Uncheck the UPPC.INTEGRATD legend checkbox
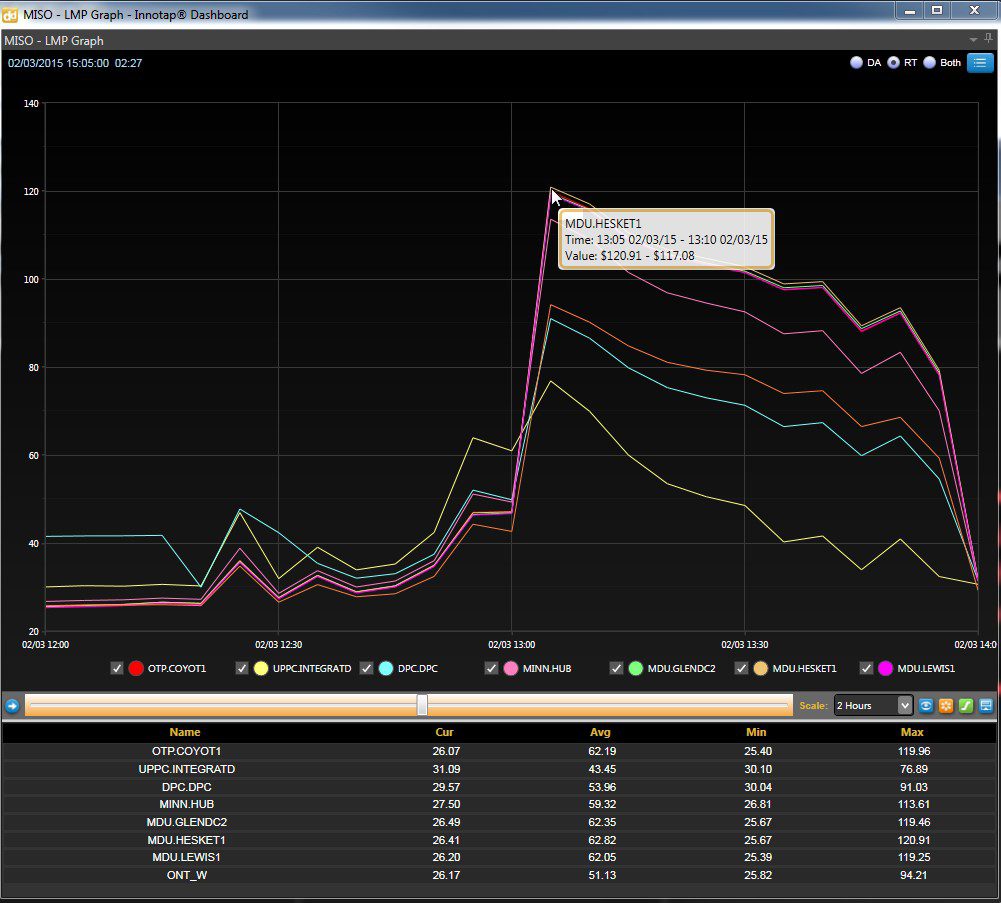Image resolution: width=1001 pixels, height=903 pixels. [x=242, y=668]
